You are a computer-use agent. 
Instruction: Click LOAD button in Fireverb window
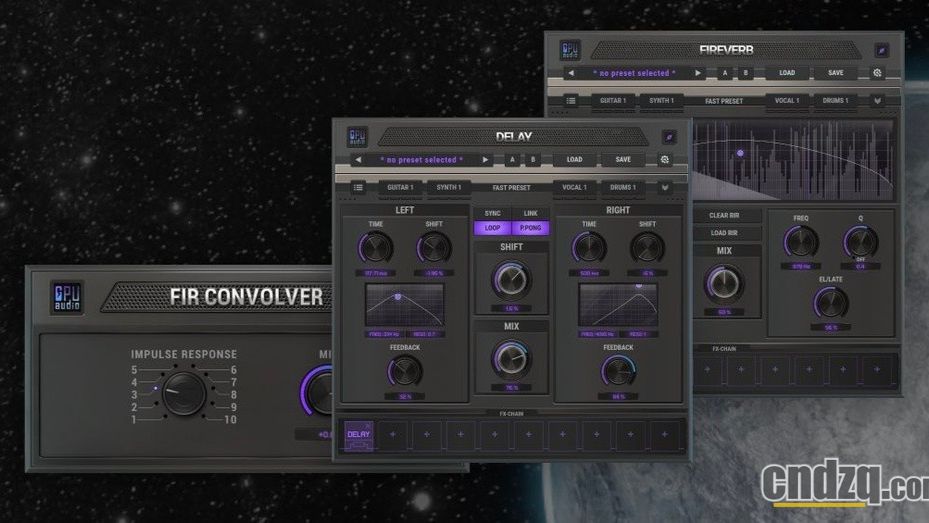tap(787, 73)
